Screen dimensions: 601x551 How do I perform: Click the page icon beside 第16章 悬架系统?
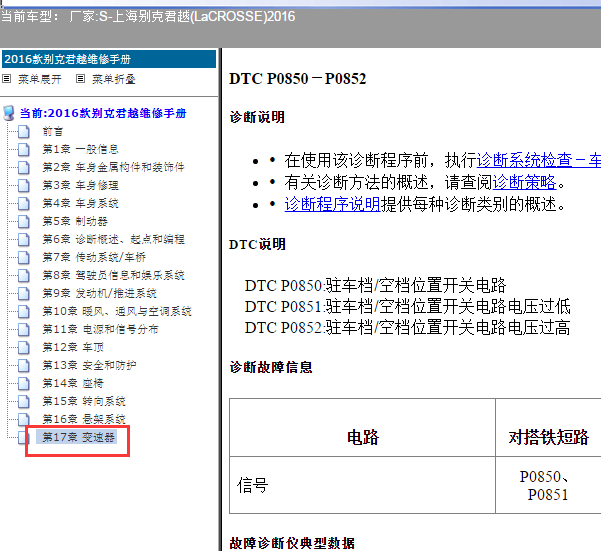click(24, 419)
